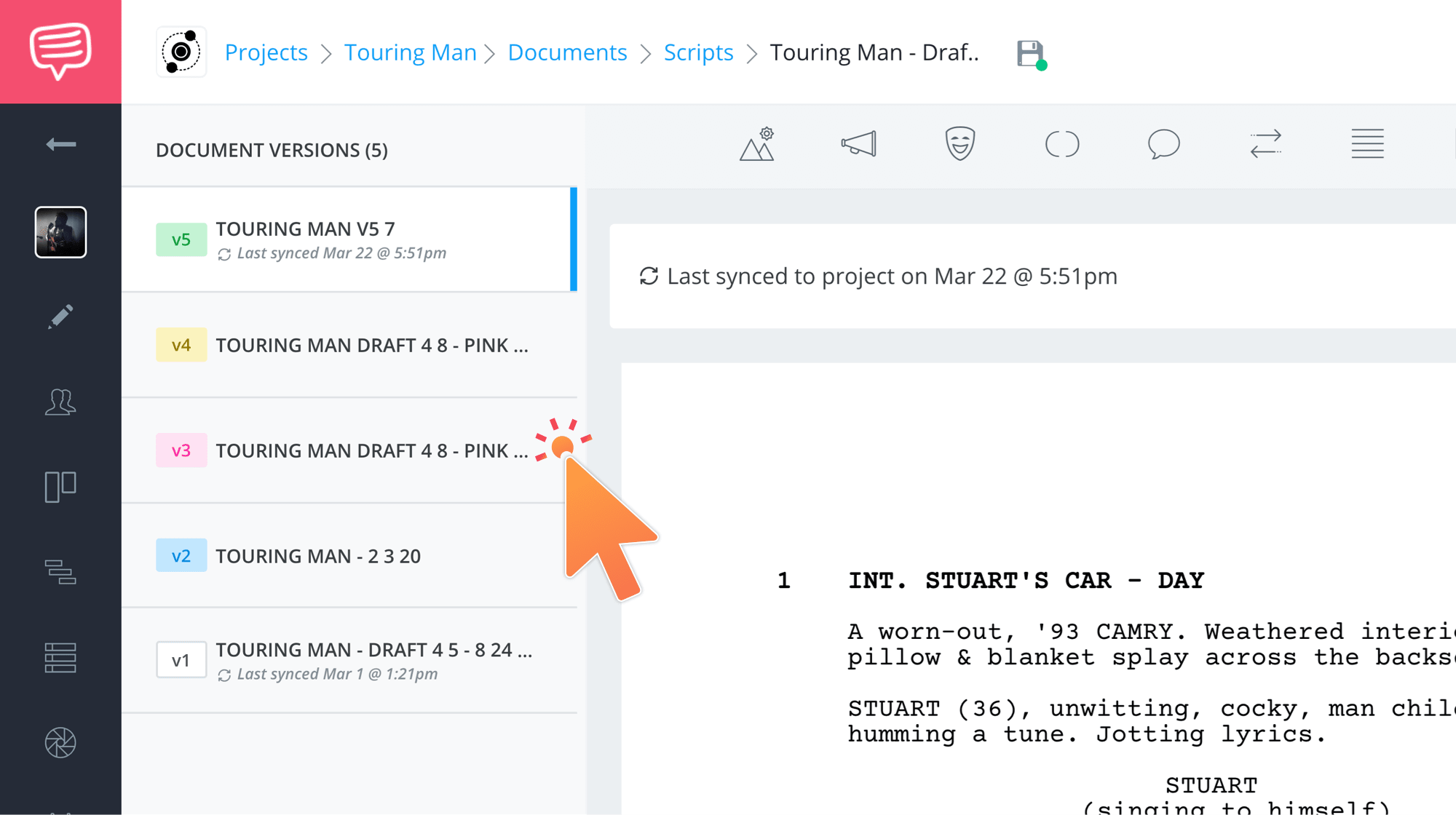Select the character mask/actor icon
The height and width of the screenshot is (815, 1456).
960,142
